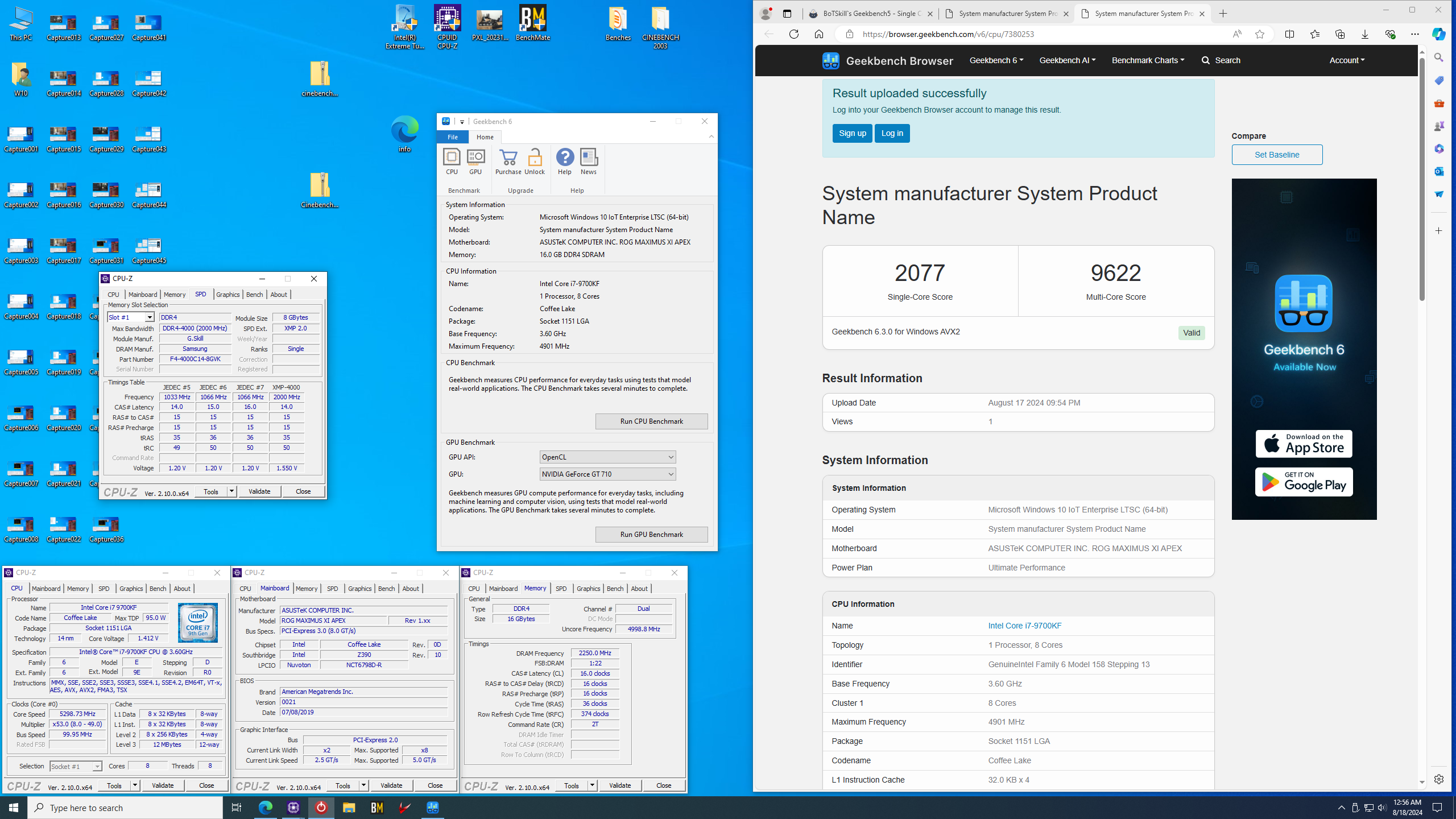
Task: Open the CINEBENCH 2003 desktop folder
Action: coord(660,27)
